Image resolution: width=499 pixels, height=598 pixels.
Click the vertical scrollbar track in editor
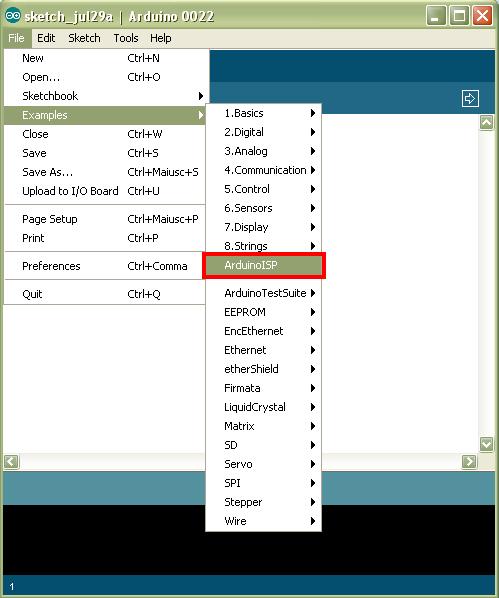(486, 283)
